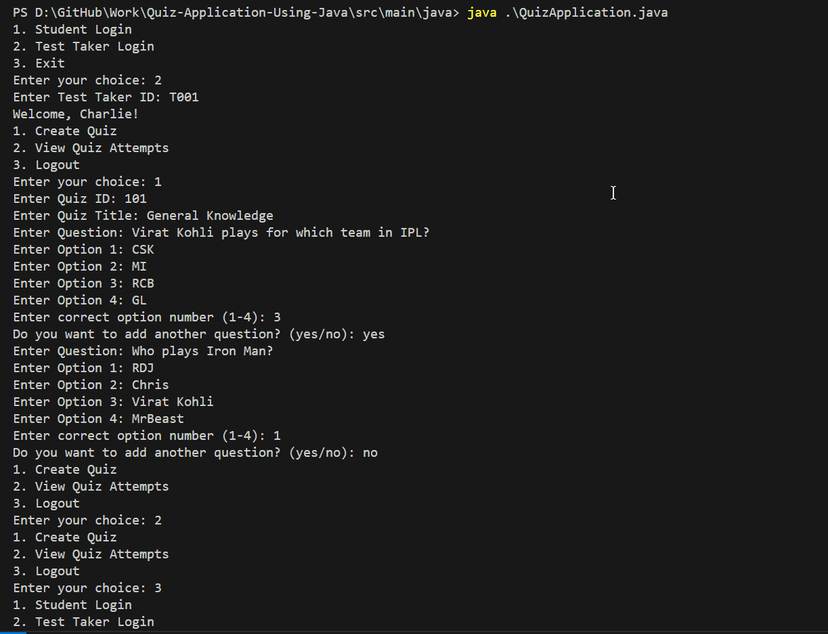The height and width of the screenshot is (634, 828).
Task: Click the 'yes' answer to add another question
Action: click(x=373, y=334)
